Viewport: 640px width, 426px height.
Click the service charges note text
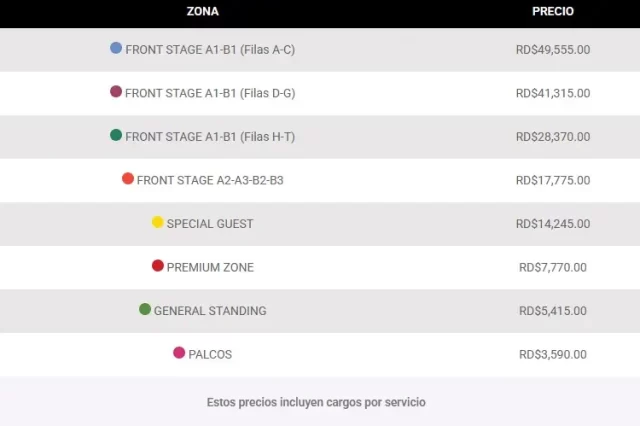coord(316,402)
